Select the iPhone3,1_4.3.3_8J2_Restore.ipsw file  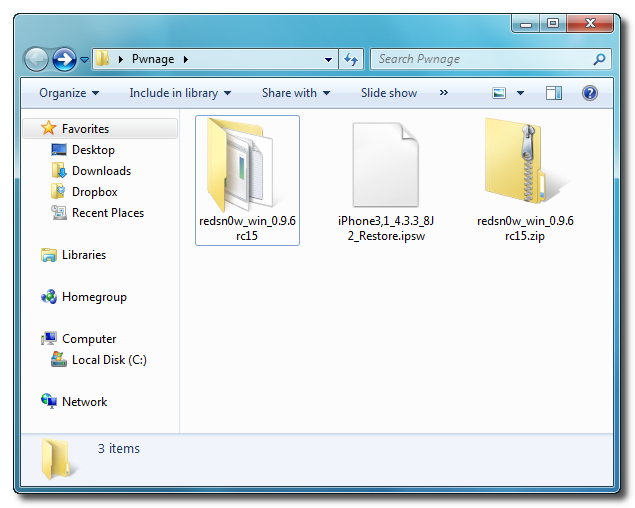pyautogui.click(x=386, y=180)
